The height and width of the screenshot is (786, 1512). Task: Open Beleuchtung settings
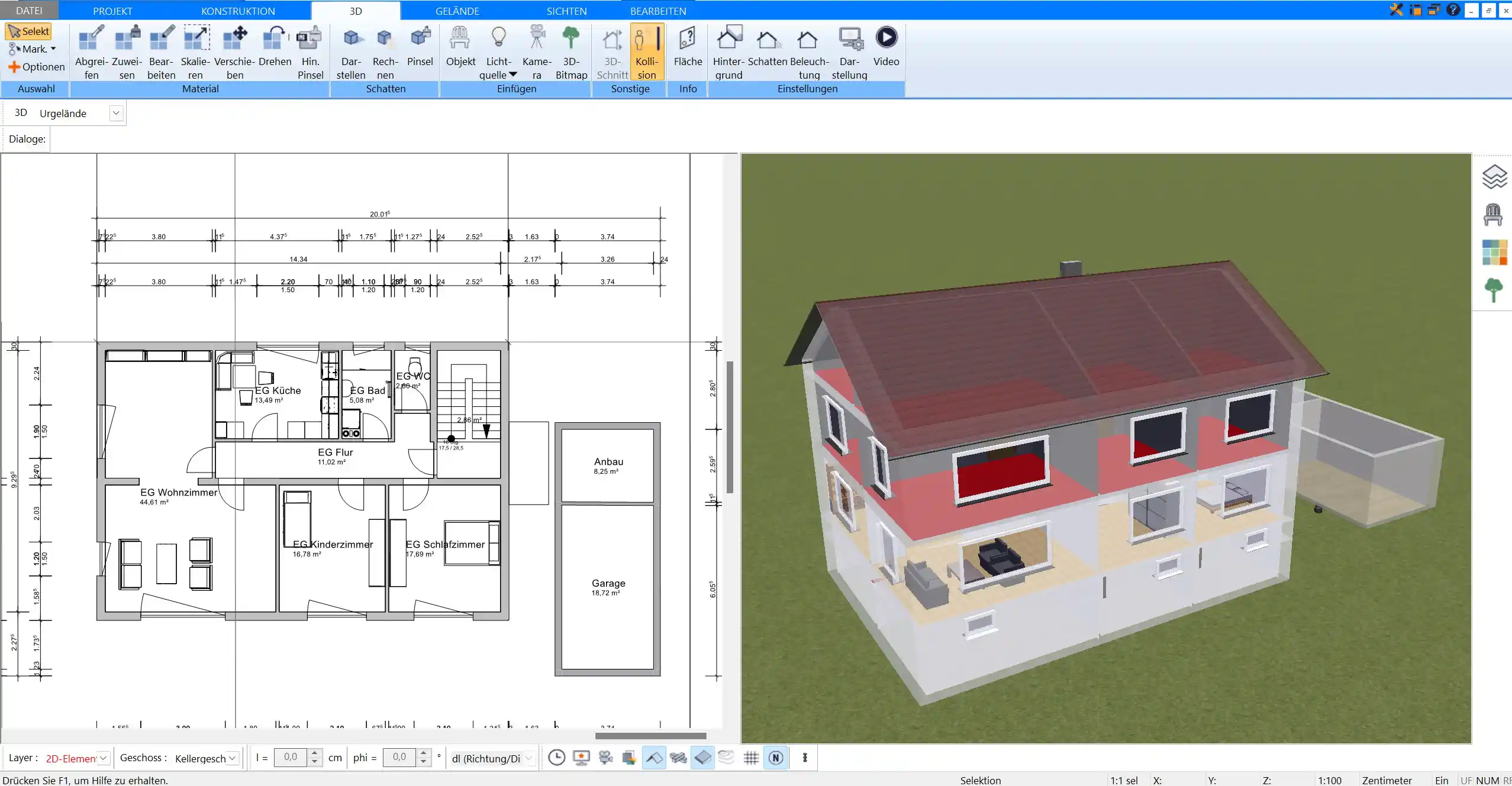(809, 52)
